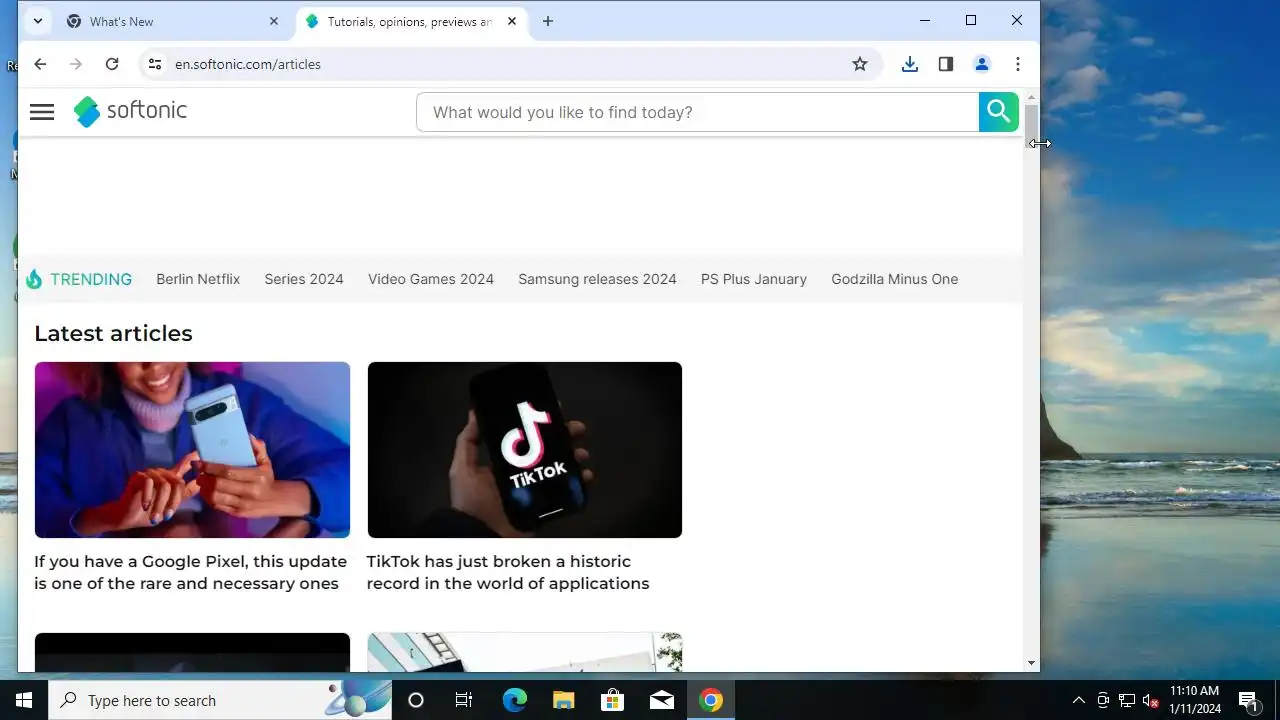Screen dimensions: 1280x720
Task: Open Task View on taskbar
Action: coord(464,700)
